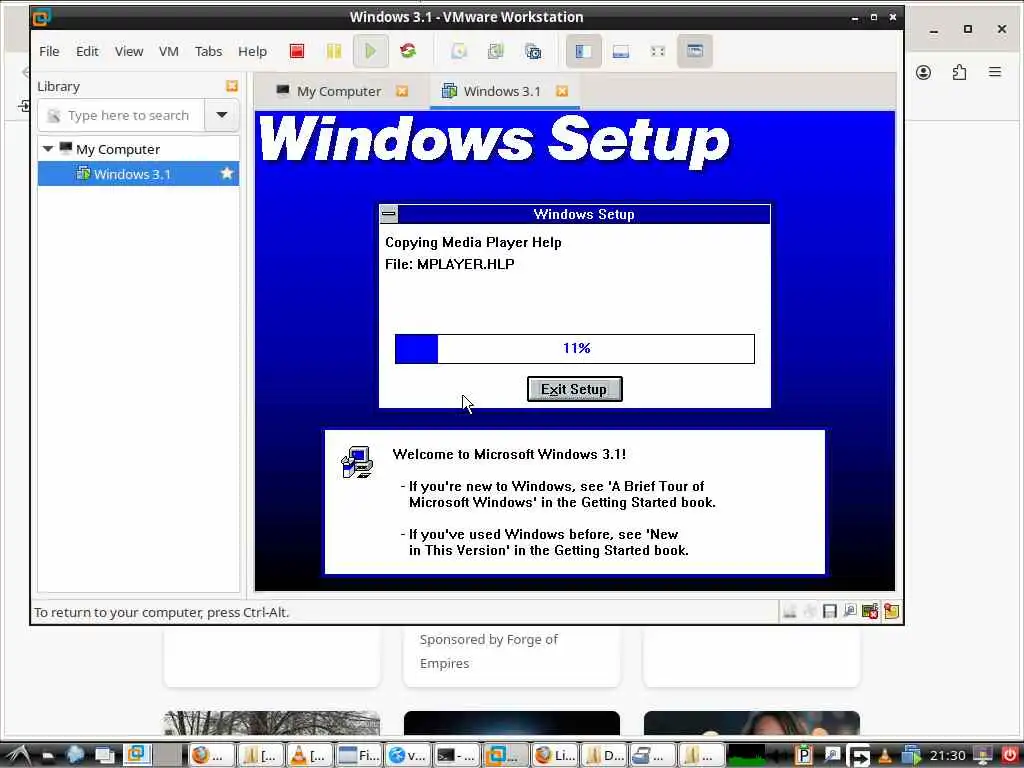This screenshot has width=1024, height=768.
Task: Close the My Computer tab
Action: pos(402,91)
